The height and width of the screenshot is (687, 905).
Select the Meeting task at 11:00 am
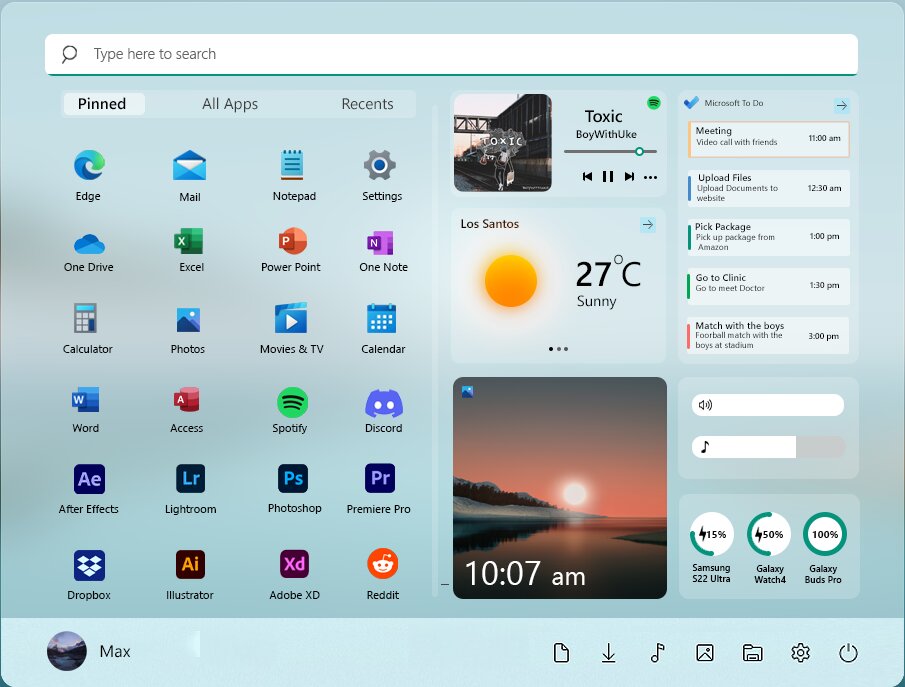pyautogui.click(x=768, y=139)
